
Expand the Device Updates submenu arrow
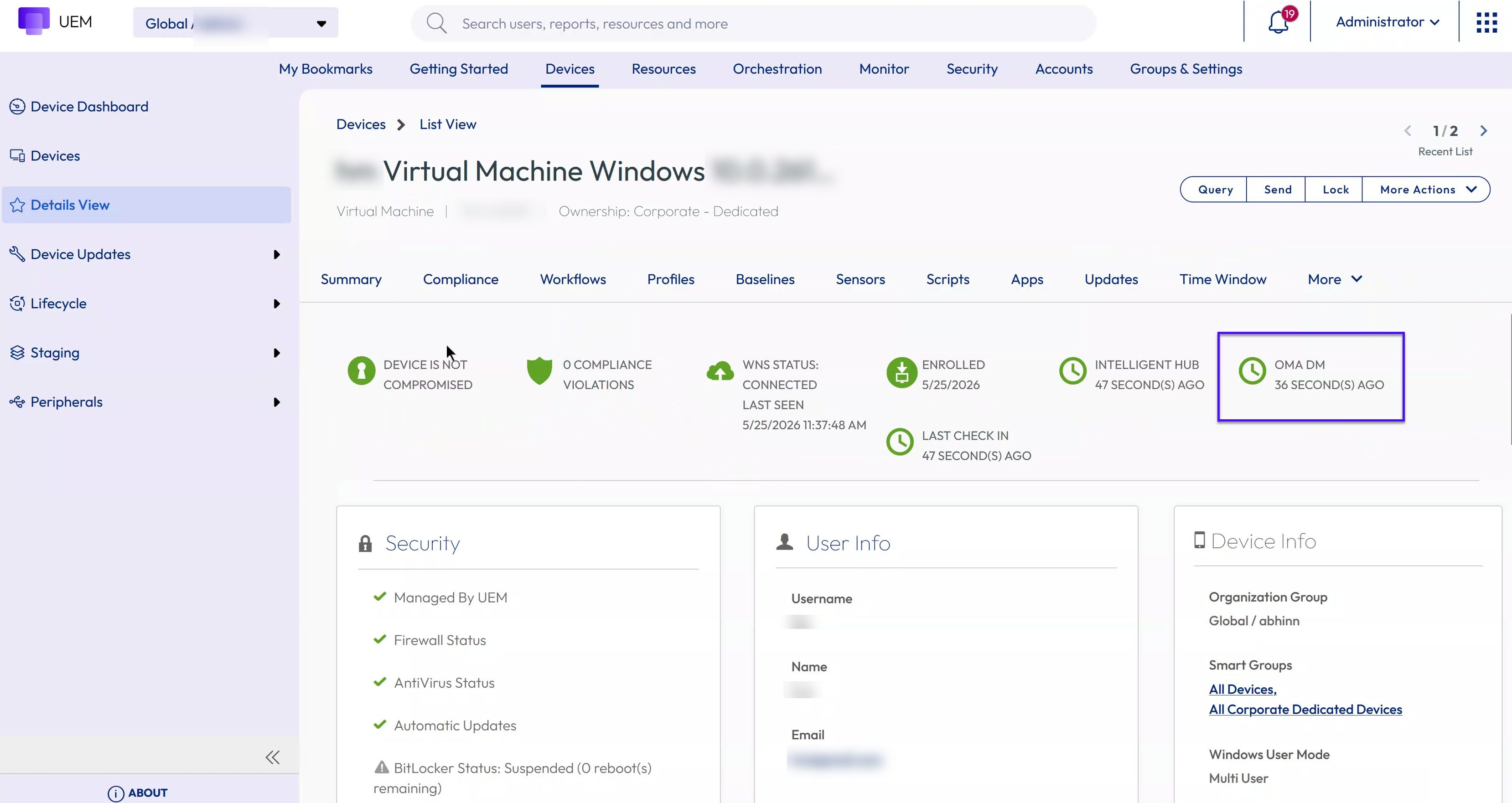pos(276,255)
